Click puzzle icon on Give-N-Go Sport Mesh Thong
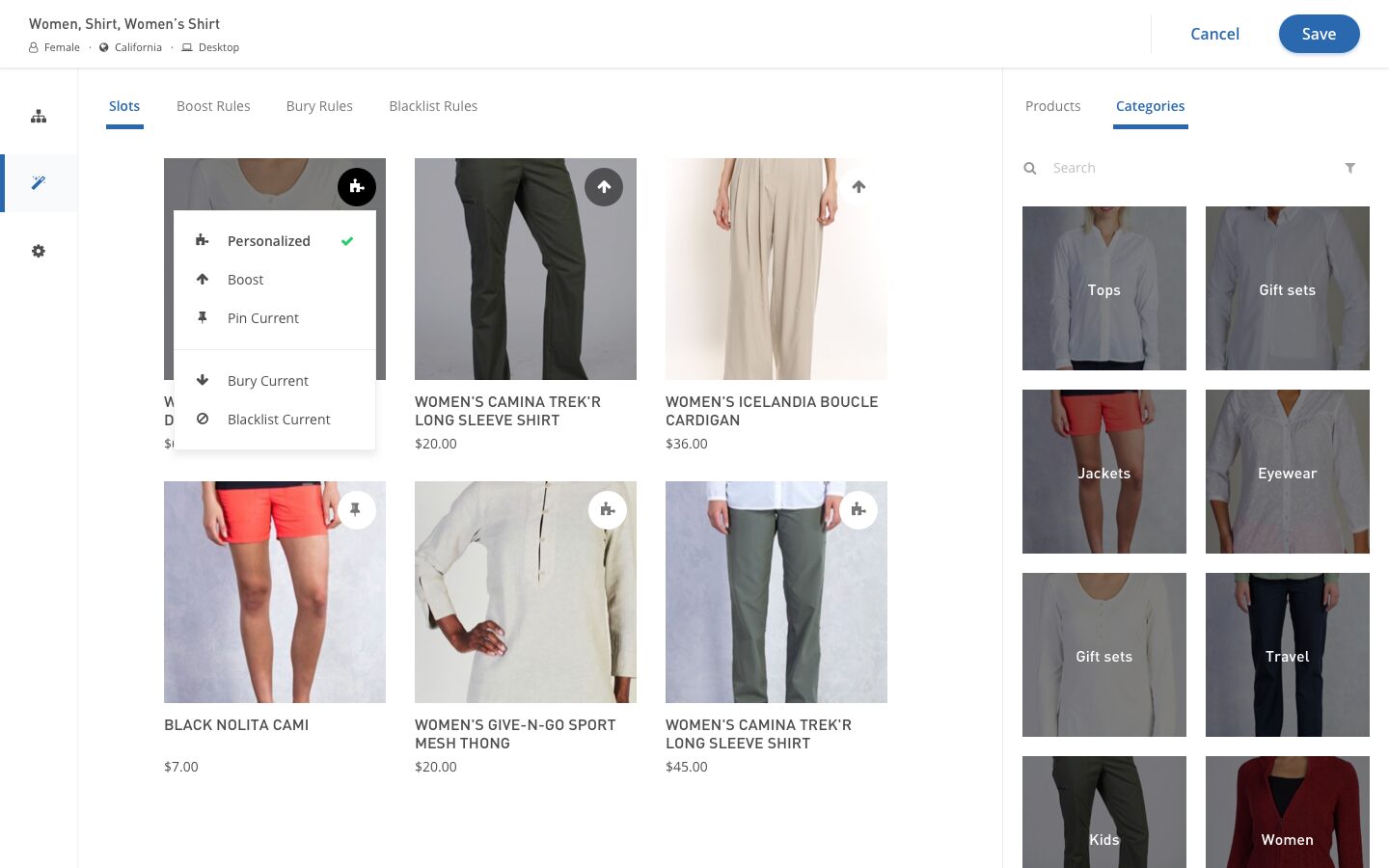 (608, 510)
